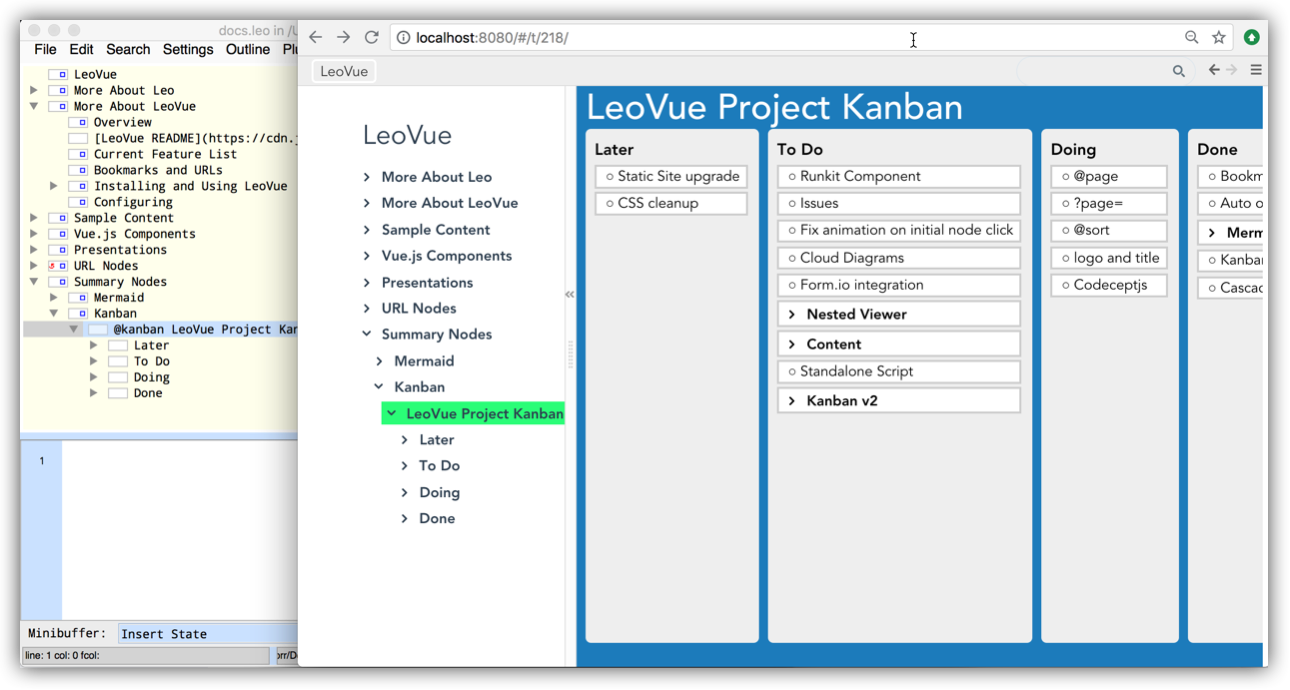Image resolution: width=1290 pixels, height=690 pixels.
Task: Open the ?page= card in Doing
Action: coord(1109,203)
